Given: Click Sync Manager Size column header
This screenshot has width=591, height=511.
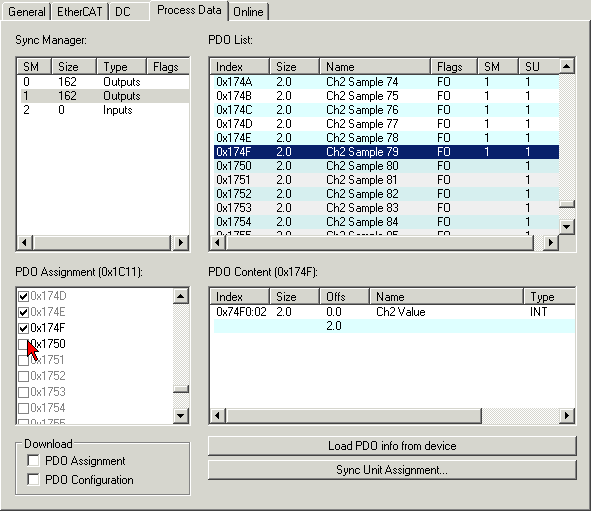Looking at the screenshot, I should coord(73,67).
